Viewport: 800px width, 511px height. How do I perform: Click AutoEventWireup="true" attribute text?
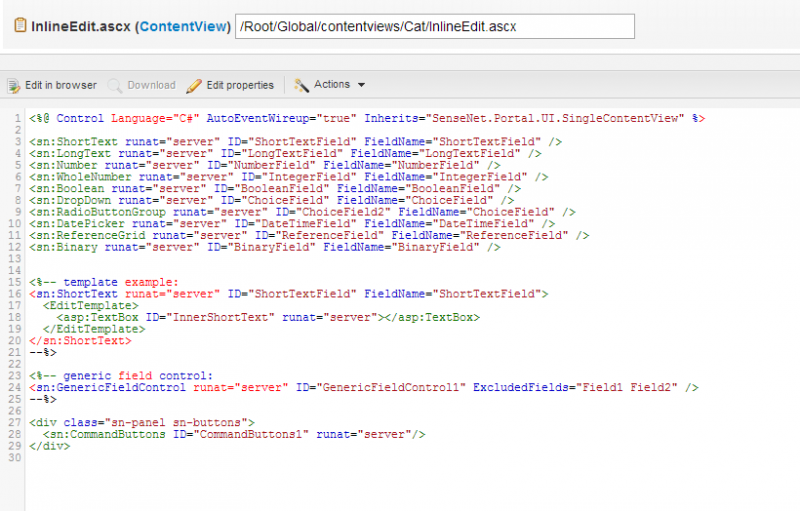pos(281,118)
